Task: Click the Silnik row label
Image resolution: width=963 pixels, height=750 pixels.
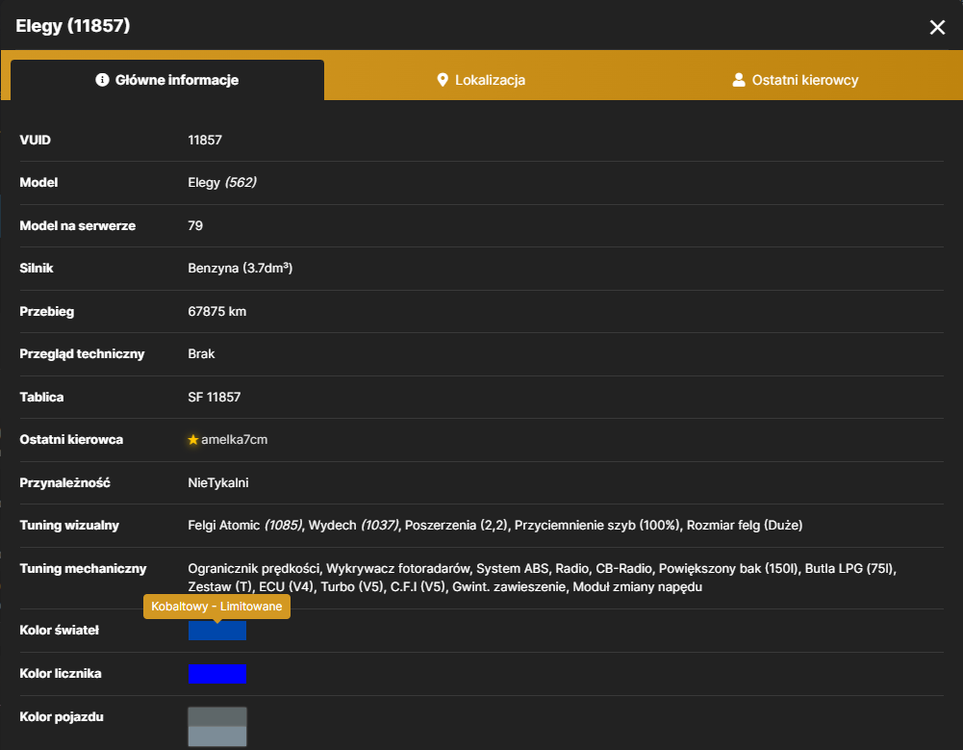Action: click(x=36, y=268)
